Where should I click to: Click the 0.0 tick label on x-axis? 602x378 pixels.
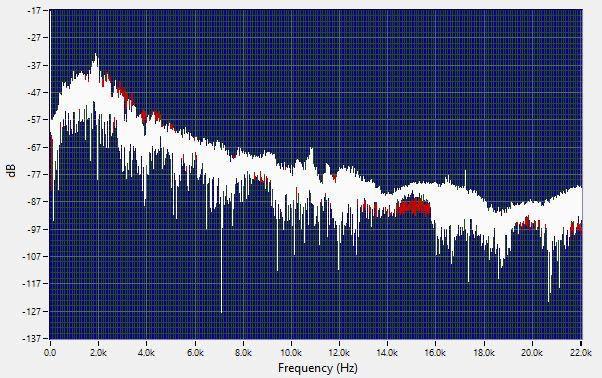[50, 352]
